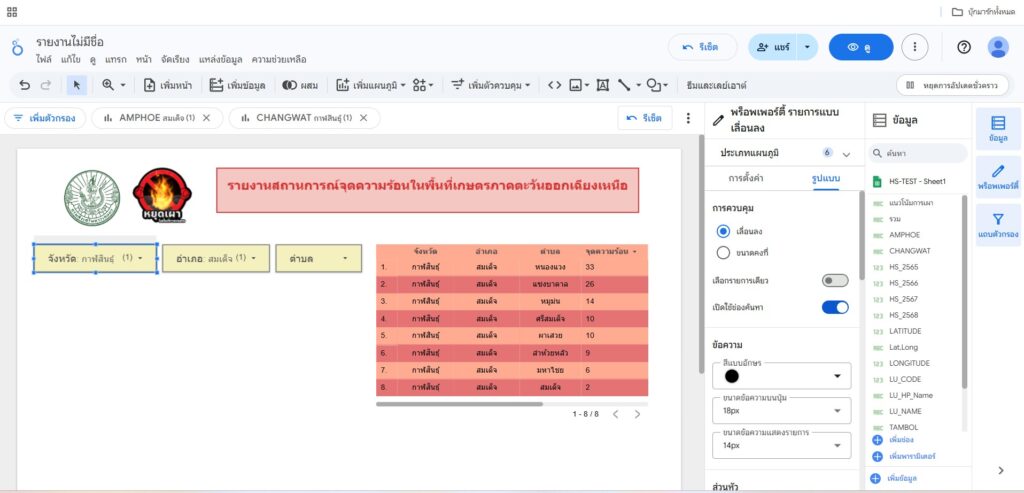Open the help question mark icon
Viewport: 1024px width, 493px height.
click(963, 47)
